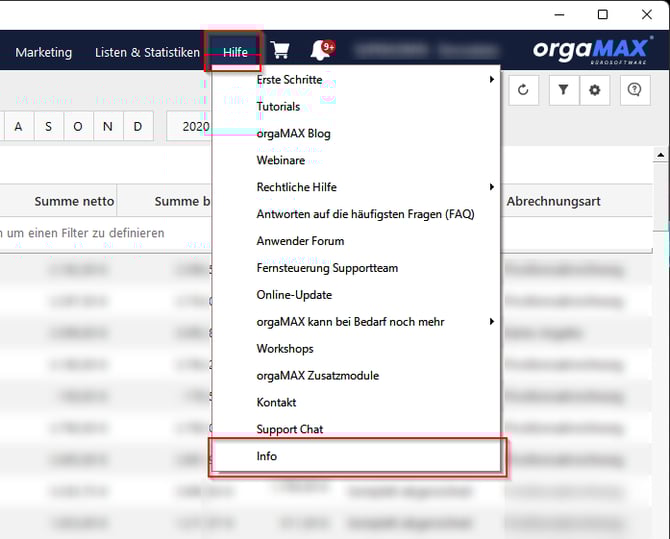Image resolution: width=670 pixels, height=539 pixels.
Task: Expand the Erste Schritte submenu
Action: point(356,80)
